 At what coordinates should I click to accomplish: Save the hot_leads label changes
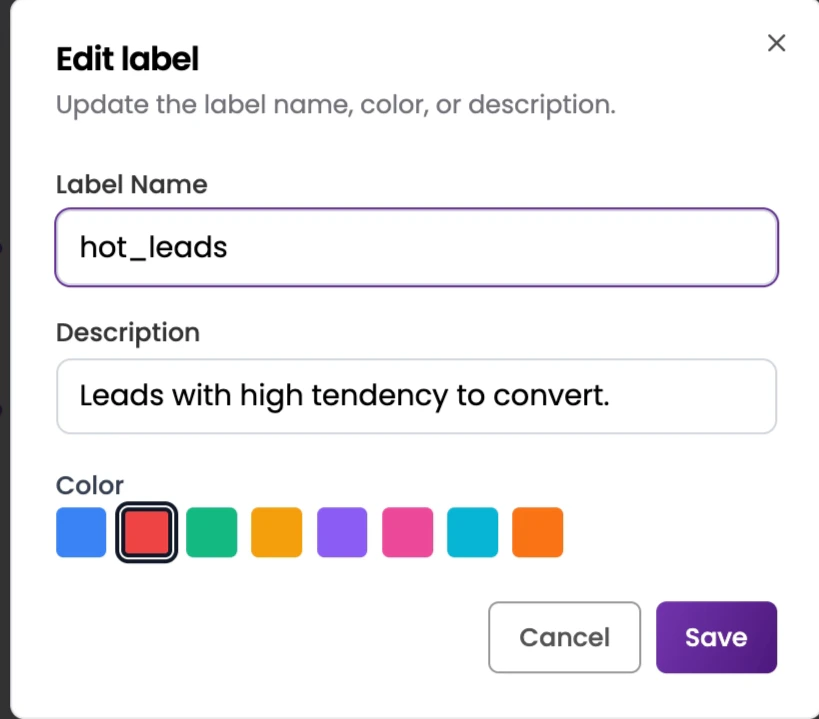[716, 637]
